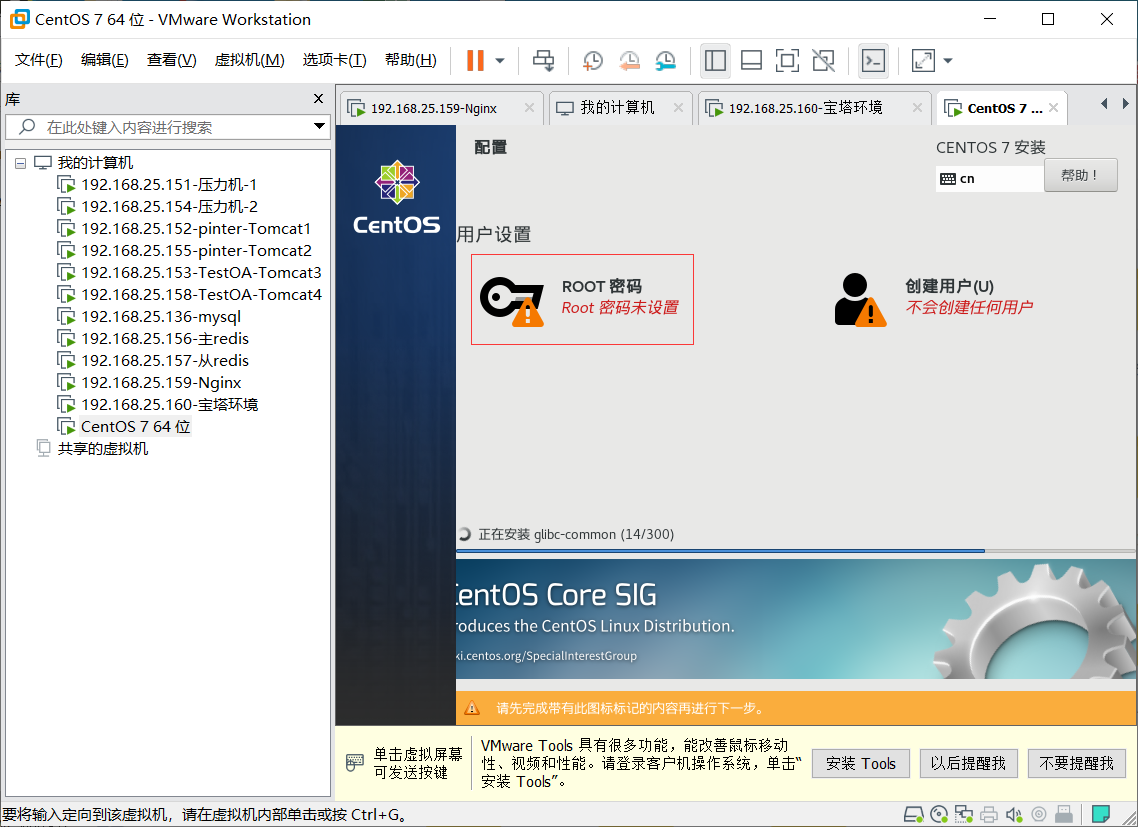The image size is (1138, 827).
Task: Close the 192.168.25.159-Nginx tab
Action: (x=529, y=107)
